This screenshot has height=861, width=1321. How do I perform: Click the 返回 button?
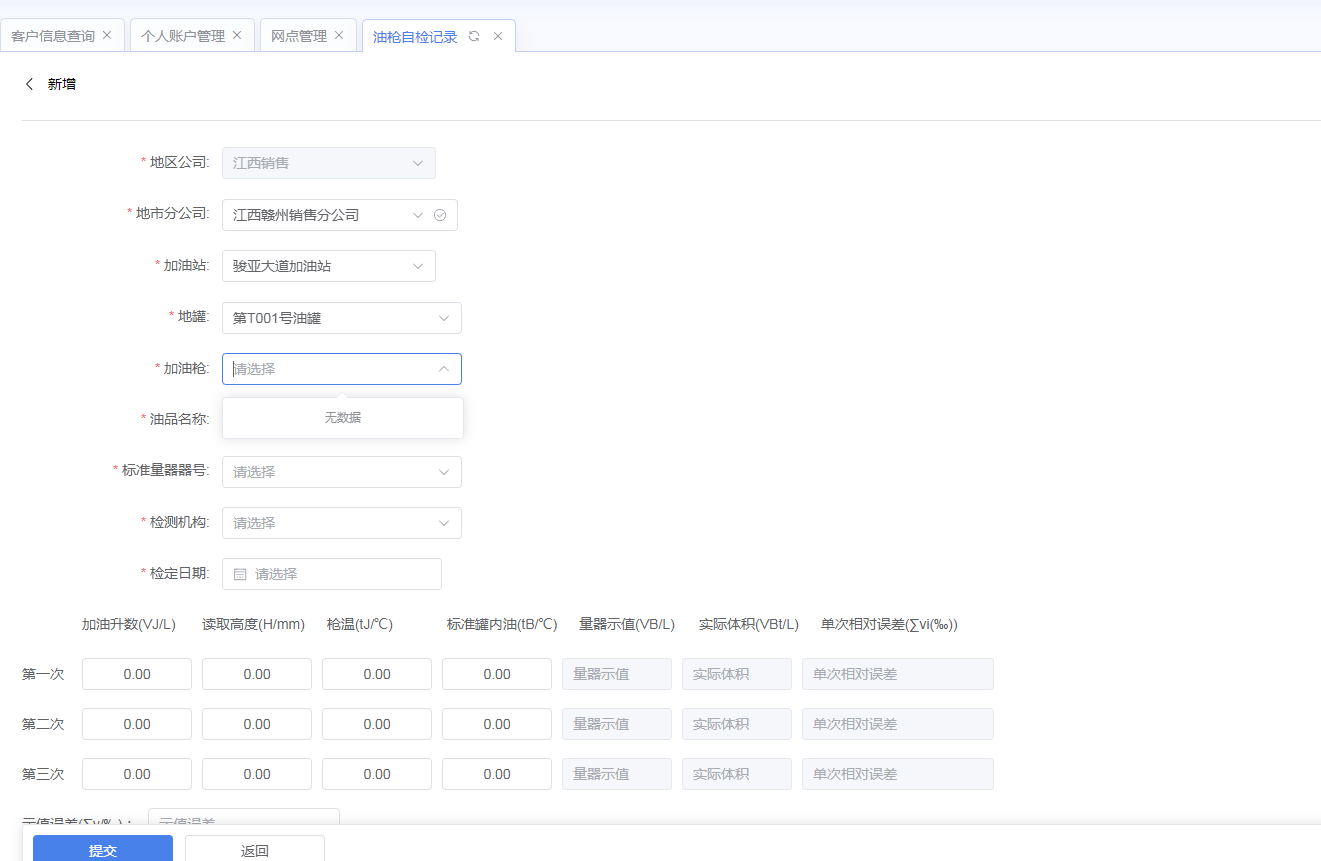[x=254, y=850]
